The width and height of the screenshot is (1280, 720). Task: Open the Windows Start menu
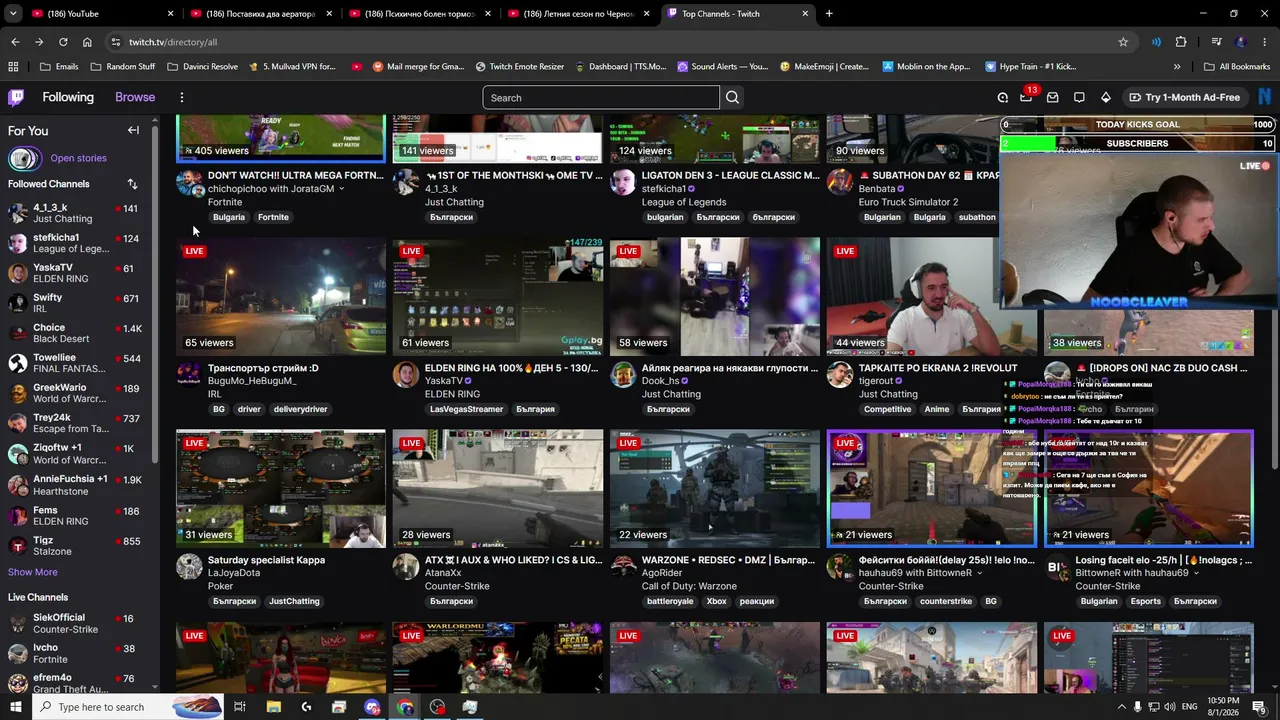16,707
